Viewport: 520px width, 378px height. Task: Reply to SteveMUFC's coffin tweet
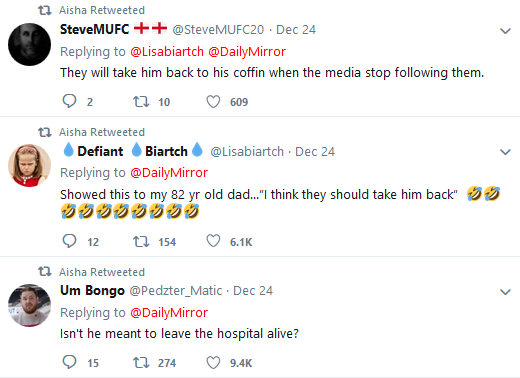tap(69, 101)
